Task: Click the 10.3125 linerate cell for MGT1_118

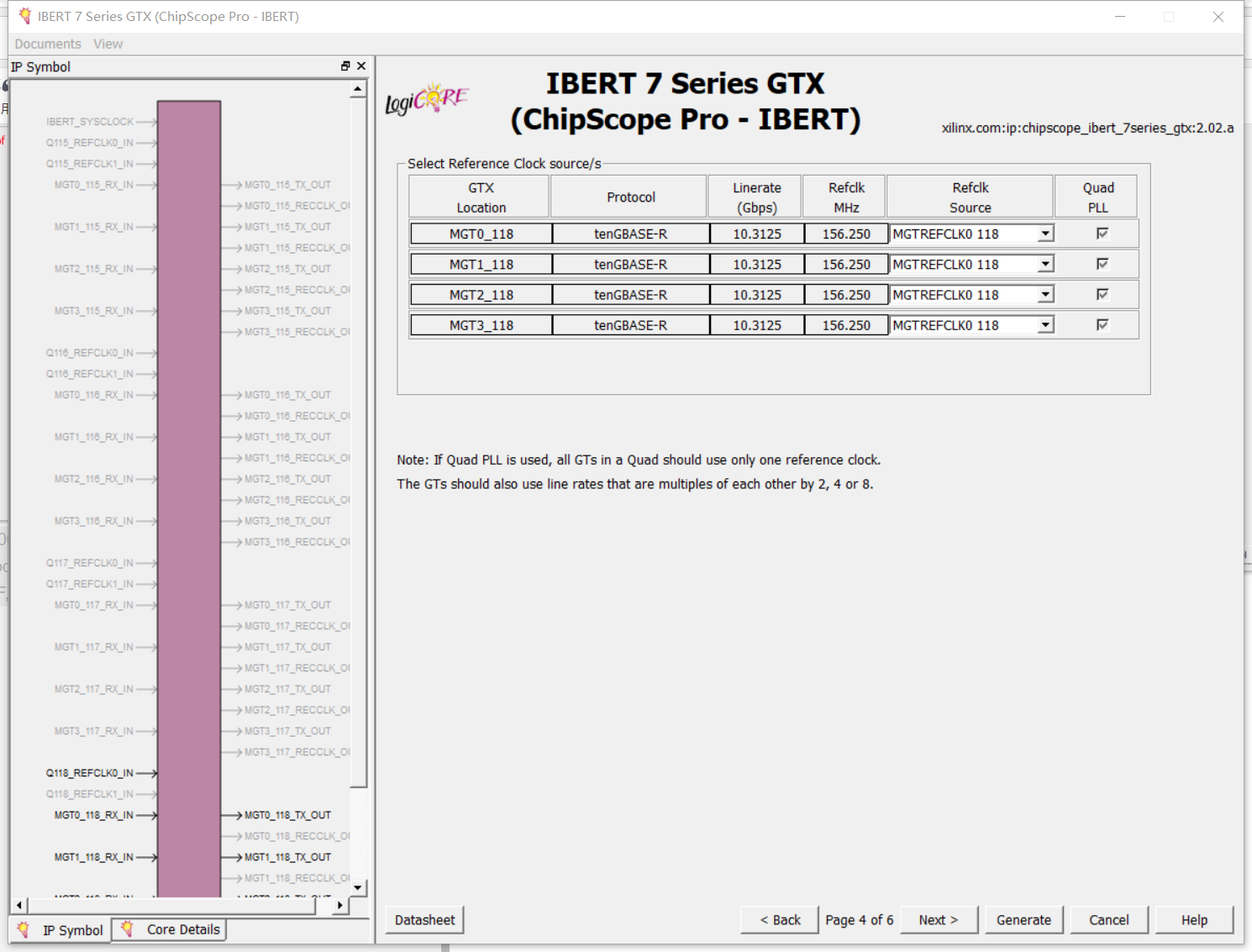Action: pos(757,264)
